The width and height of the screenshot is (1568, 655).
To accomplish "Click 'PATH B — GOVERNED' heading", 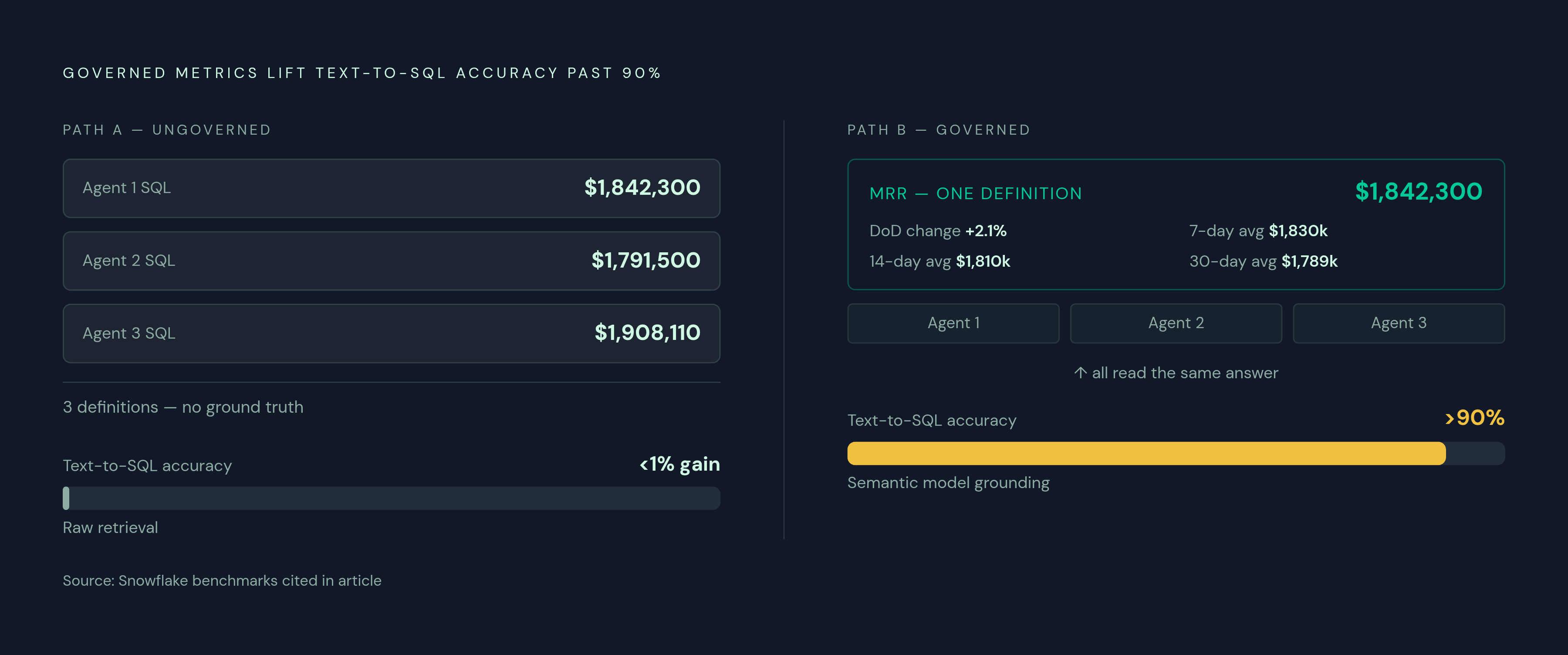I will coord(939,130).
